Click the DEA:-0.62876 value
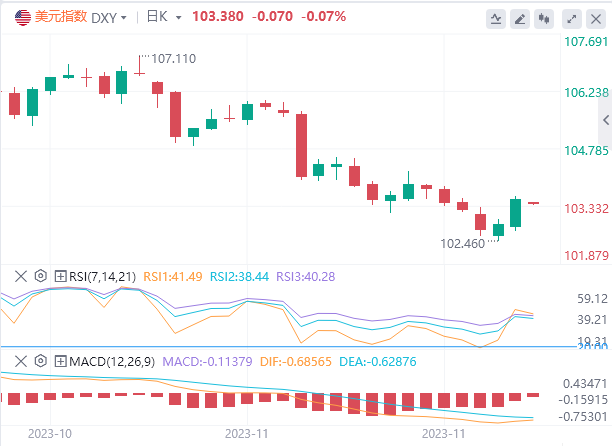 click(x=377, y=362)
